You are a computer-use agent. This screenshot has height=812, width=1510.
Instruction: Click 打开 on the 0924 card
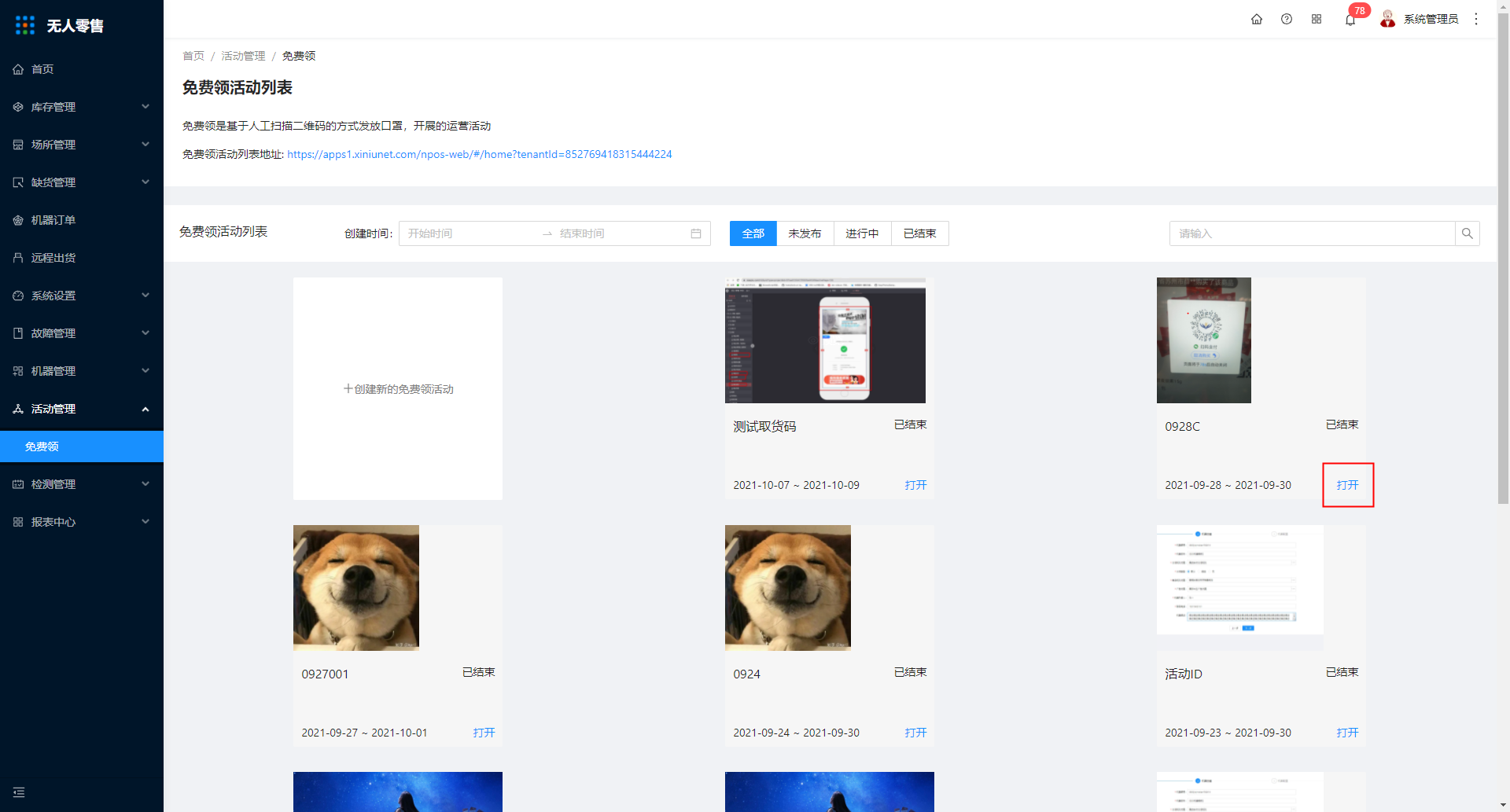[915, 733]
